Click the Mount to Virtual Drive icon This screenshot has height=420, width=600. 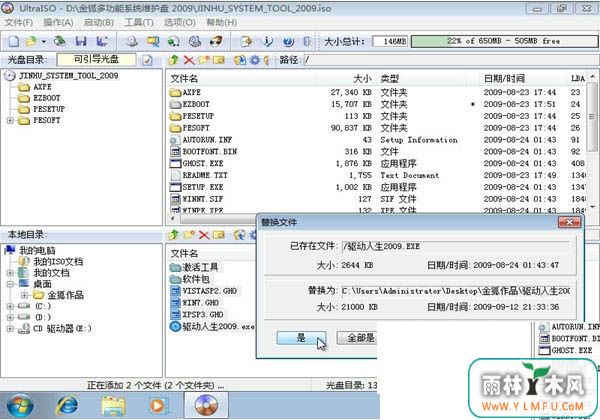pos(195,41)
